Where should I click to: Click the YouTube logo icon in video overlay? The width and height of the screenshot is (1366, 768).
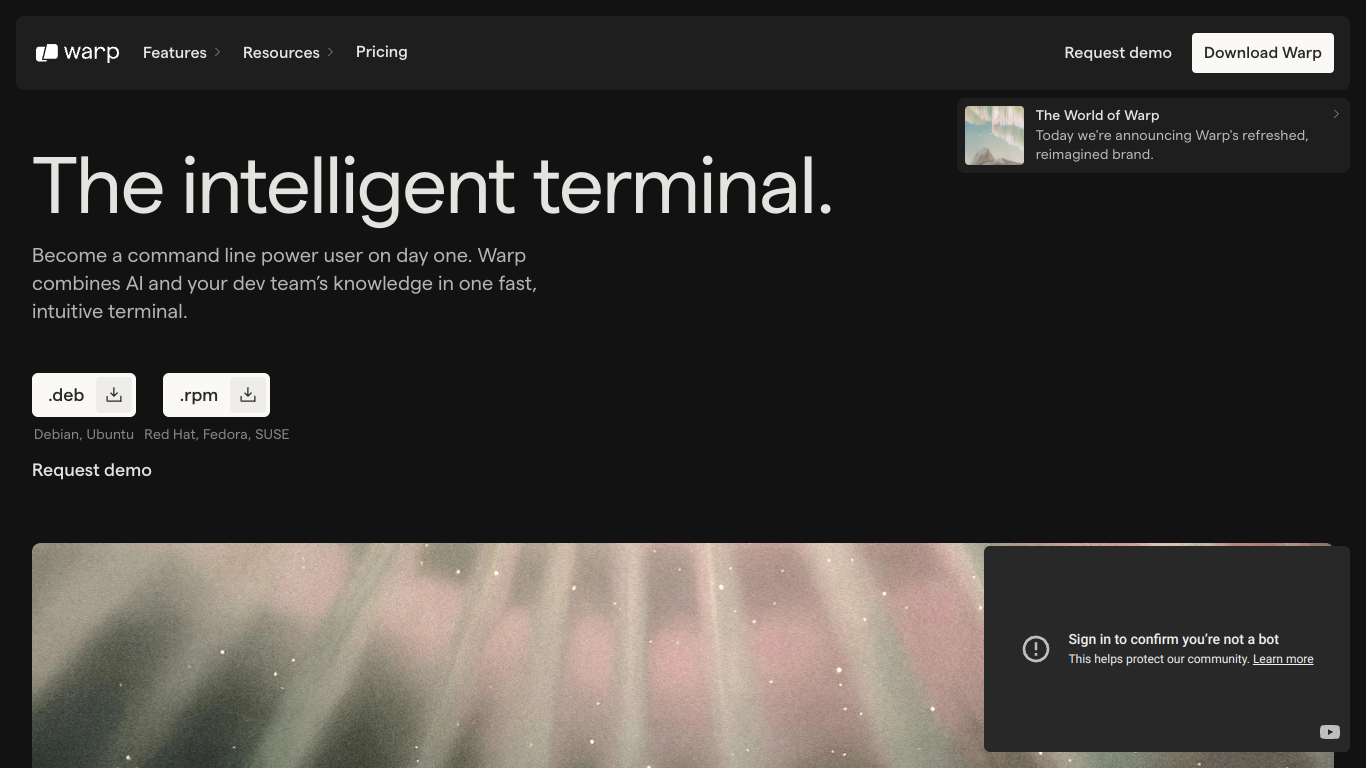[1329, 732]
